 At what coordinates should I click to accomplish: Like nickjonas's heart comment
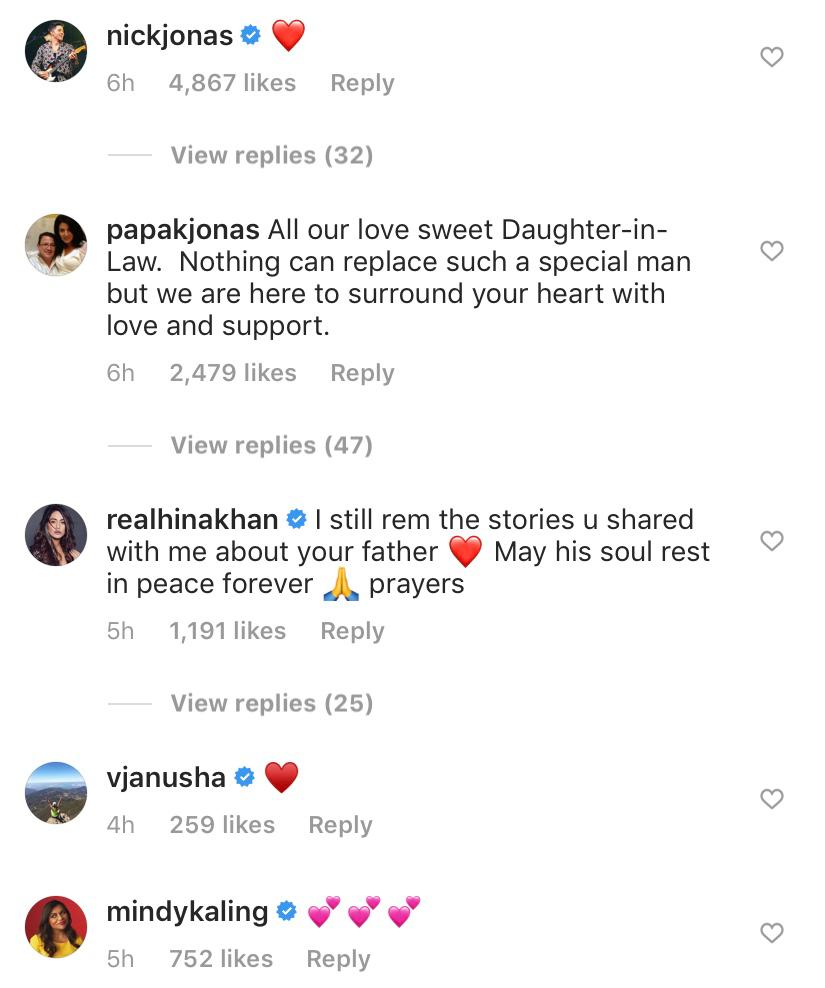[x=772, y=57]
